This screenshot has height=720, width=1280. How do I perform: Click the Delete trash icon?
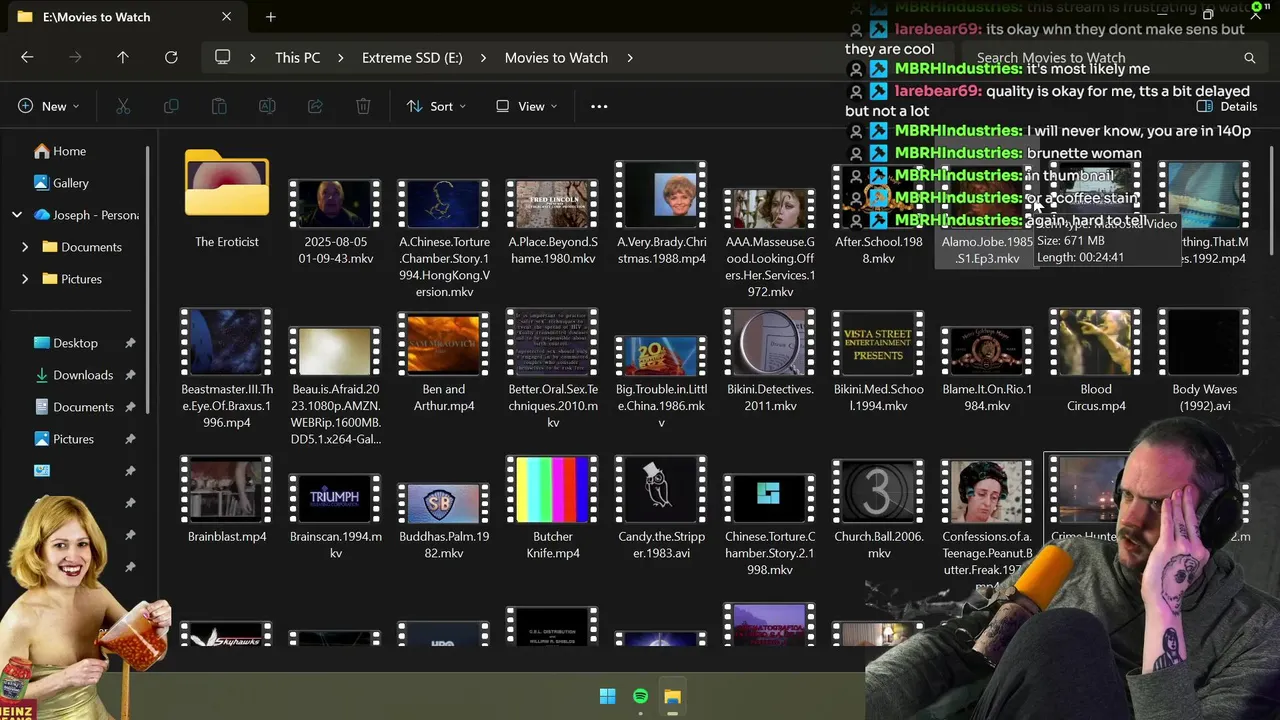pyautogui.click(x=363, y=106)
